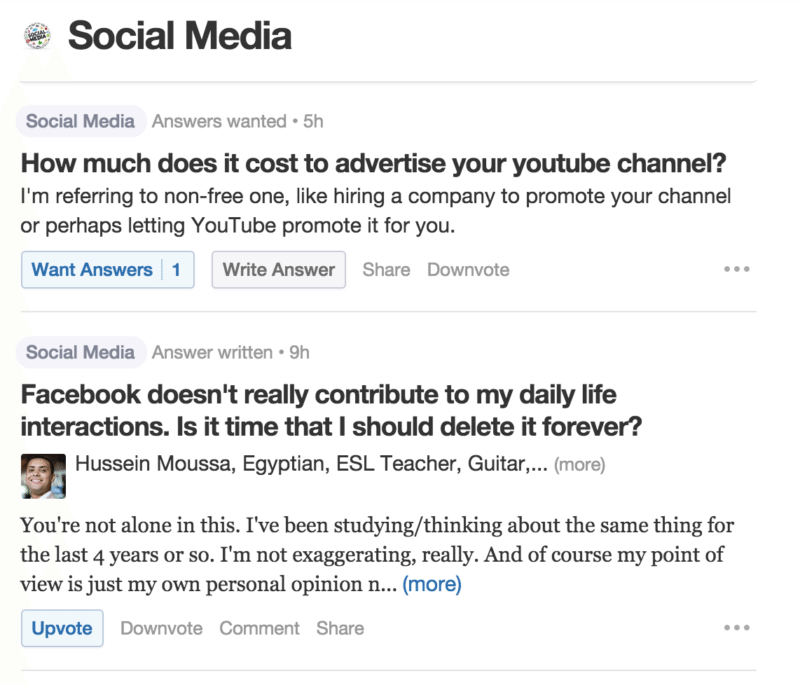Open the more options dropdown on the first post
Image resolution: width=800 pixels, height=685 pixels.
736,268
